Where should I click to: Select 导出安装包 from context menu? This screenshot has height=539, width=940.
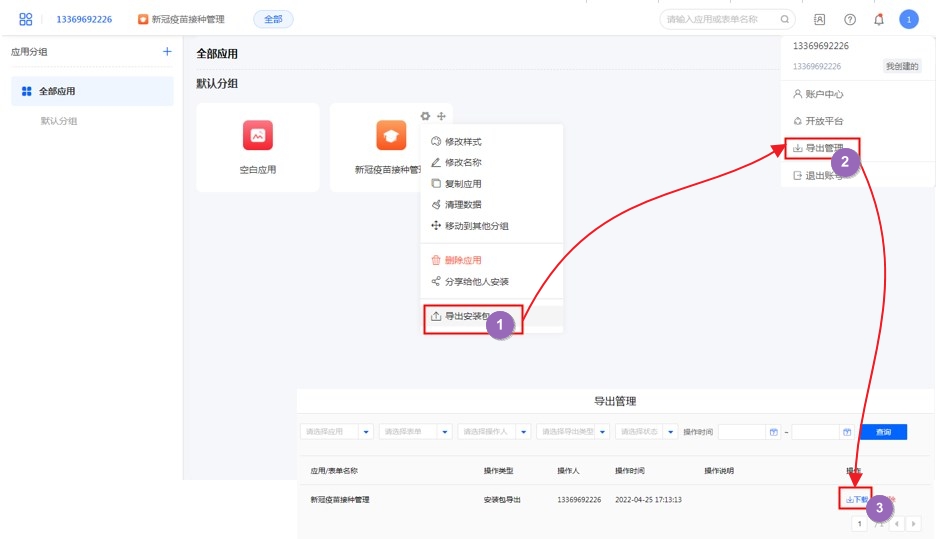pos(469,317)
